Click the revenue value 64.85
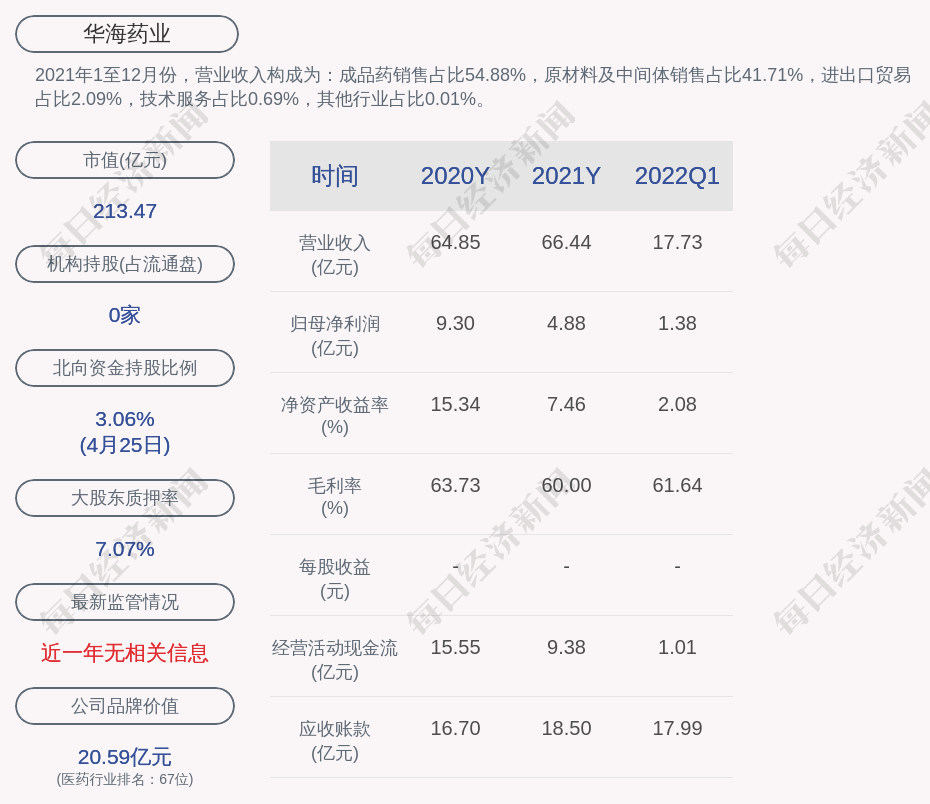 (455, 243)
